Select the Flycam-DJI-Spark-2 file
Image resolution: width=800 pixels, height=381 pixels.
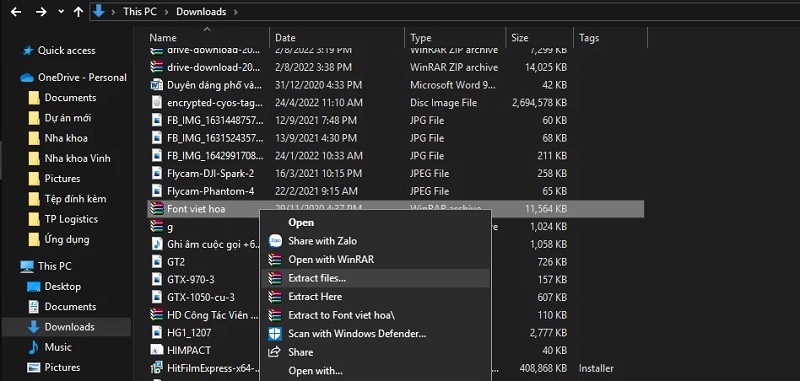click(x=210, y=173)
